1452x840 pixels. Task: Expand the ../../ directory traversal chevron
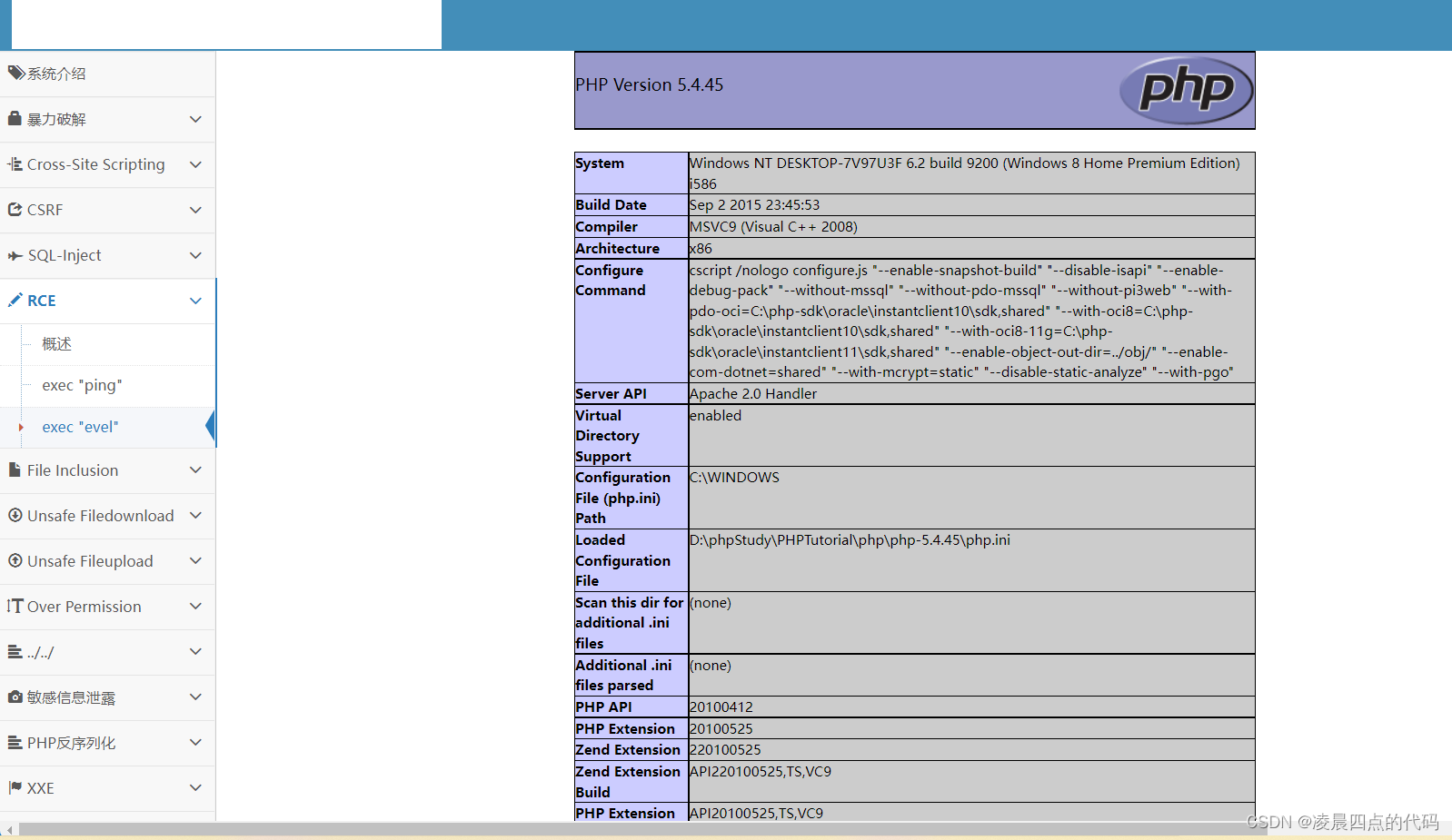click(x=195, y=651)
